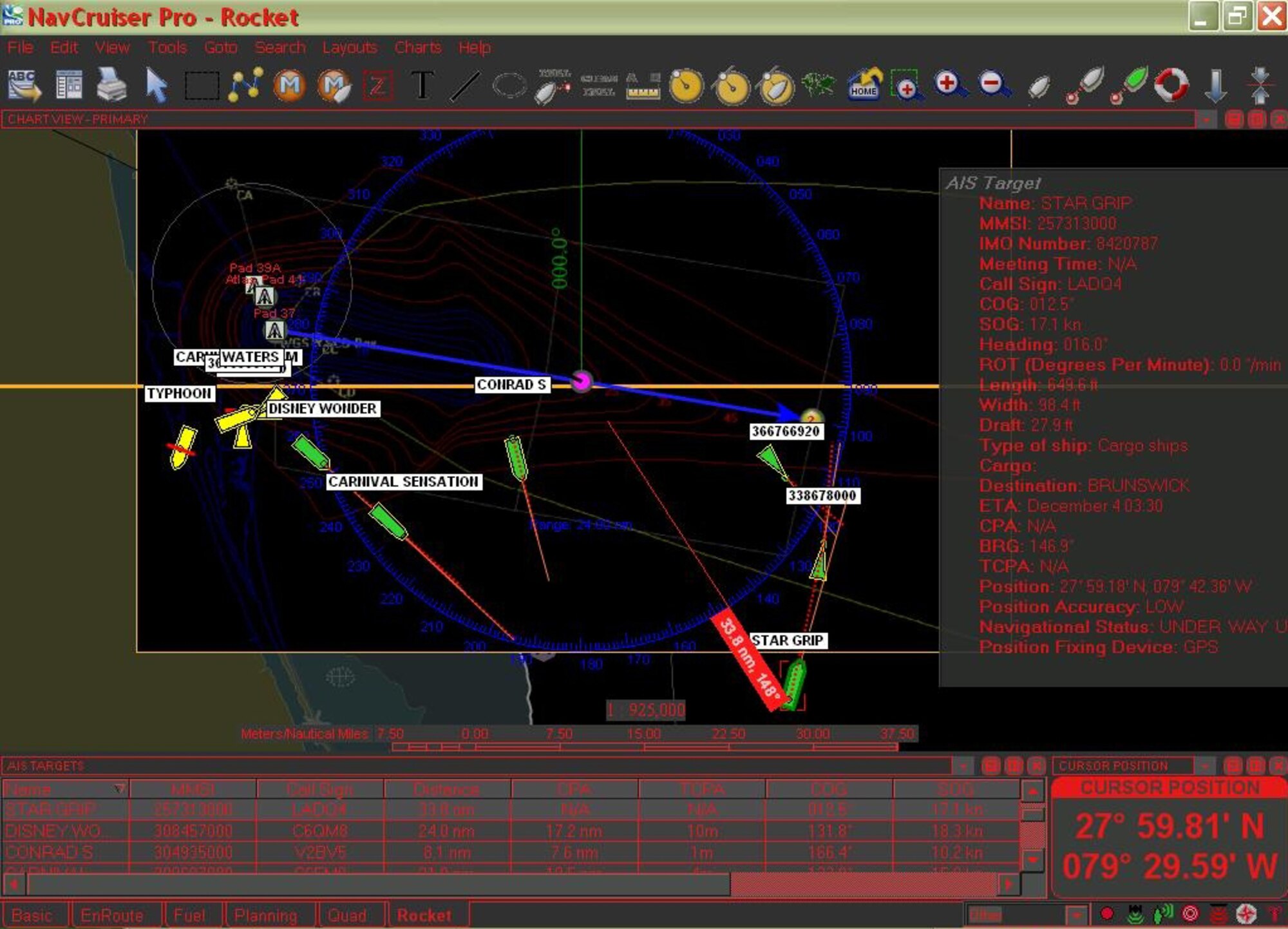This screenshot has height=929, width=1288.
Task: Click the HOME chart icon
Action: tap(864, 84)
